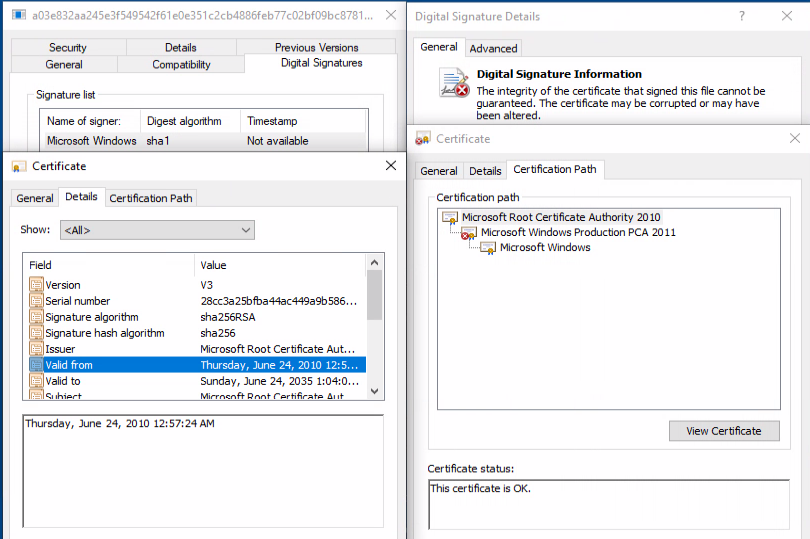Click the Signature algorithm field icon

point(36,316)
